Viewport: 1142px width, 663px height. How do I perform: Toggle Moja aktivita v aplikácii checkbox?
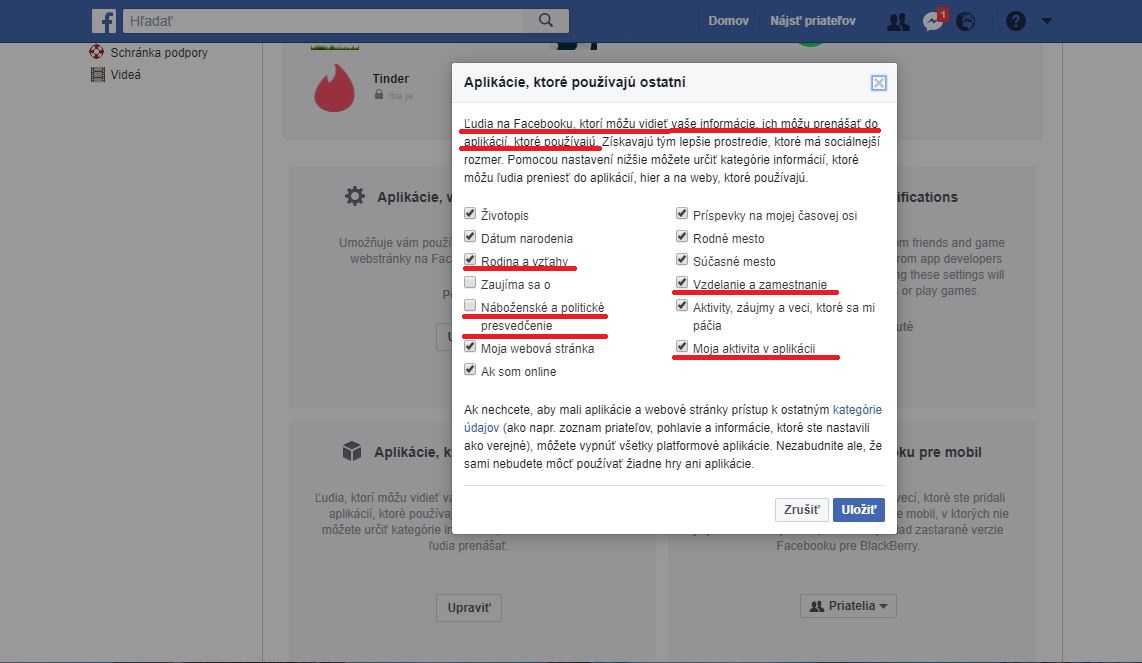pos(682,347)
